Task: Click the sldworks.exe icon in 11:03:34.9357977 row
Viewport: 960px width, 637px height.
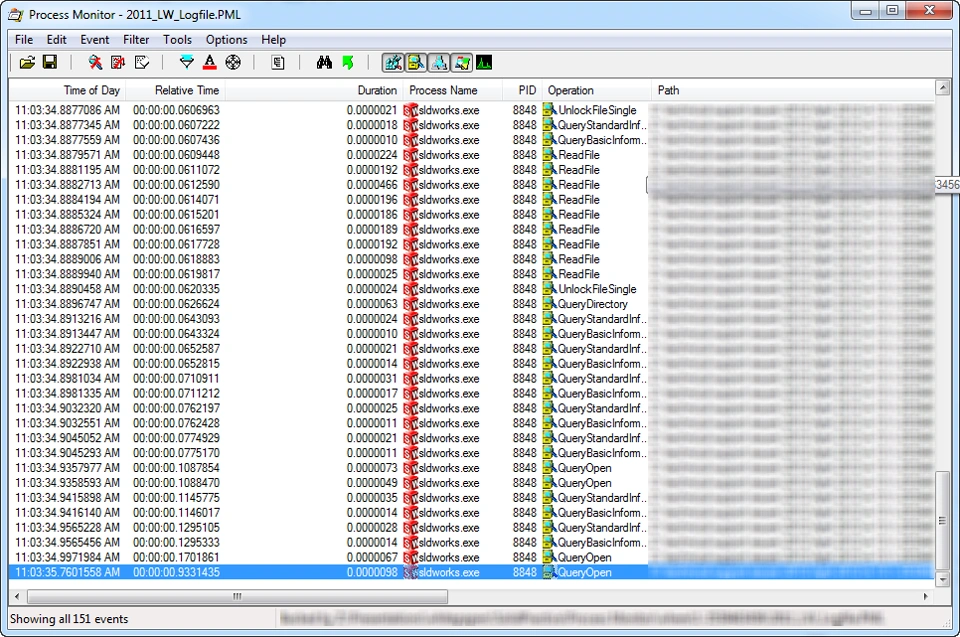Action: pyautogui.click(x=410, y=468)
